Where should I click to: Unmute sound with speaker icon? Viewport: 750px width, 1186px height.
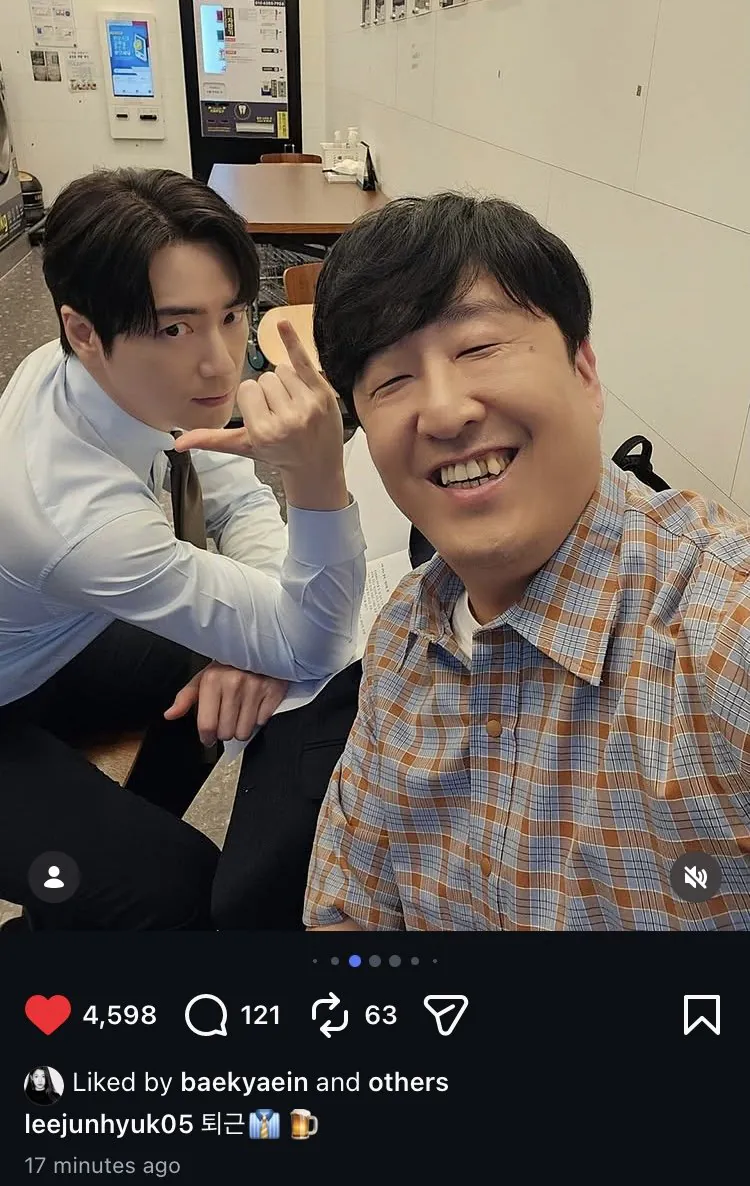coord(696,877)
